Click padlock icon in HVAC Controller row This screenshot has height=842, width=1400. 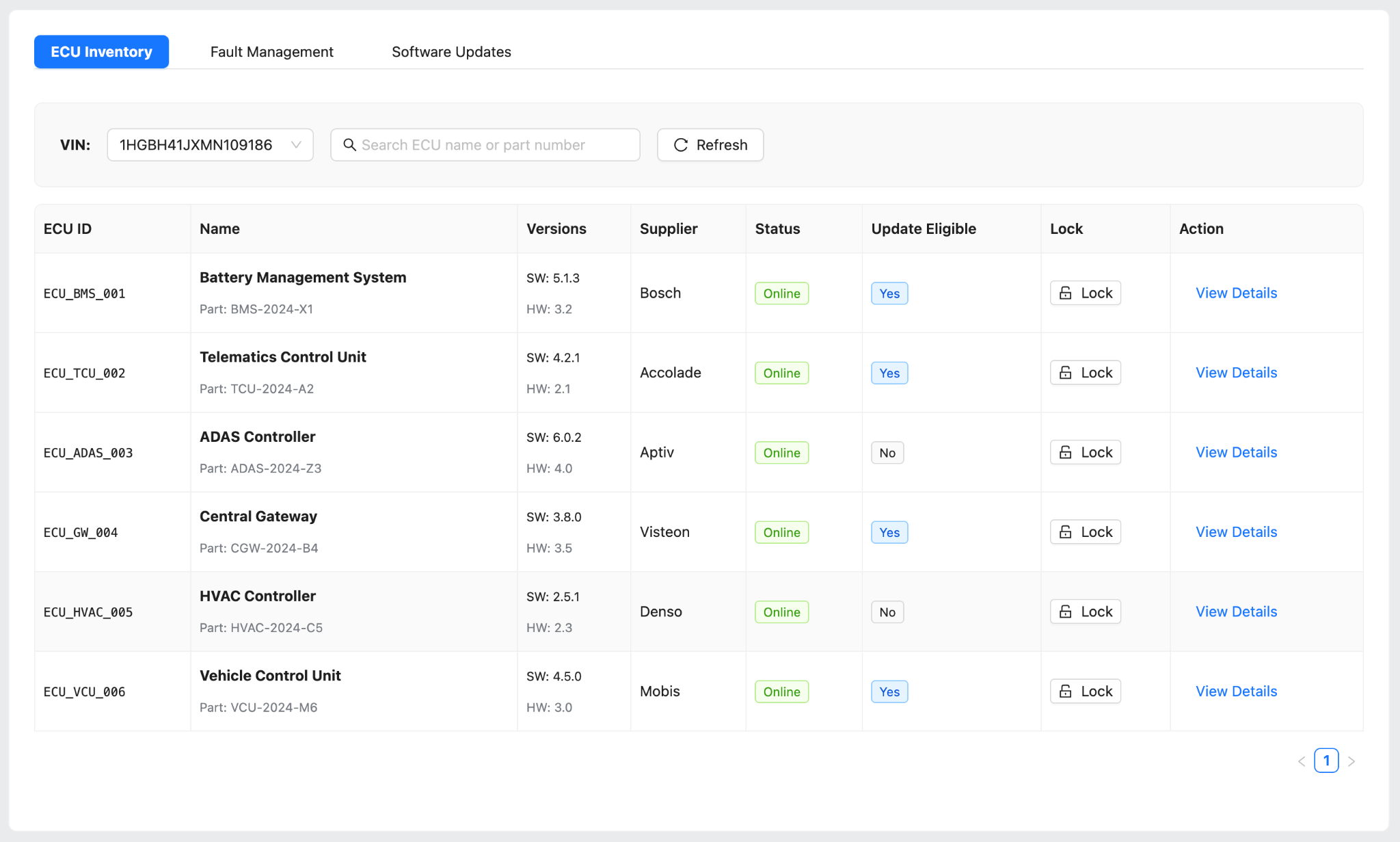[x=1065, y=612]
